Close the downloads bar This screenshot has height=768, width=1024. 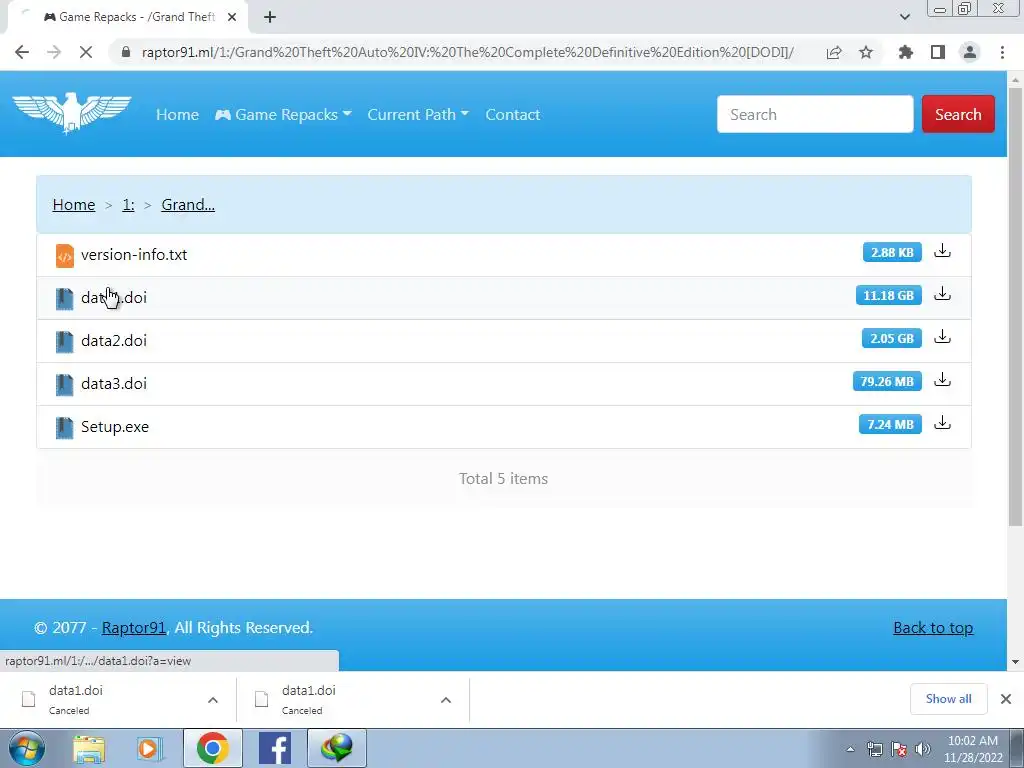coord(1006,699)
